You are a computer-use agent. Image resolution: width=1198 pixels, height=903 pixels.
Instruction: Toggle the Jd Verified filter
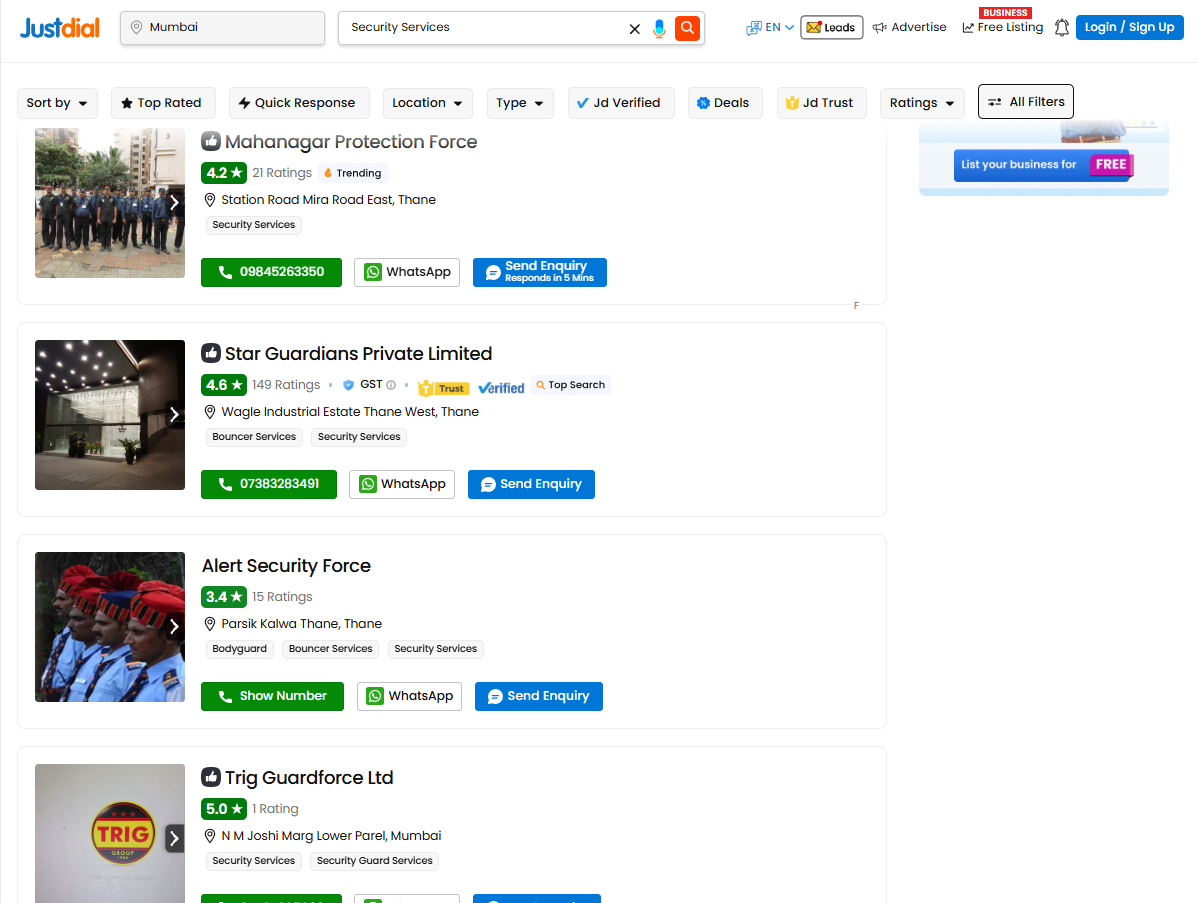[620, 103]
